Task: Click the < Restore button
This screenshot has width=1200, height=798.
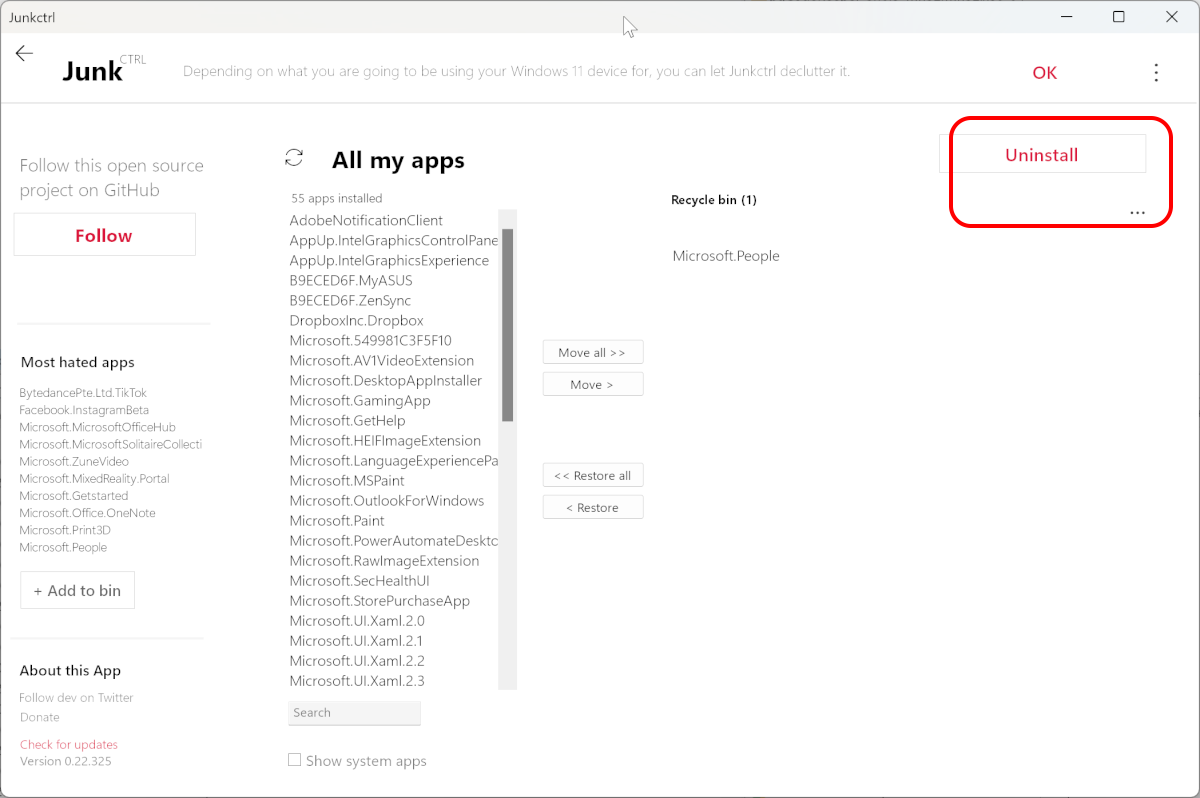Action: point(593,507)
